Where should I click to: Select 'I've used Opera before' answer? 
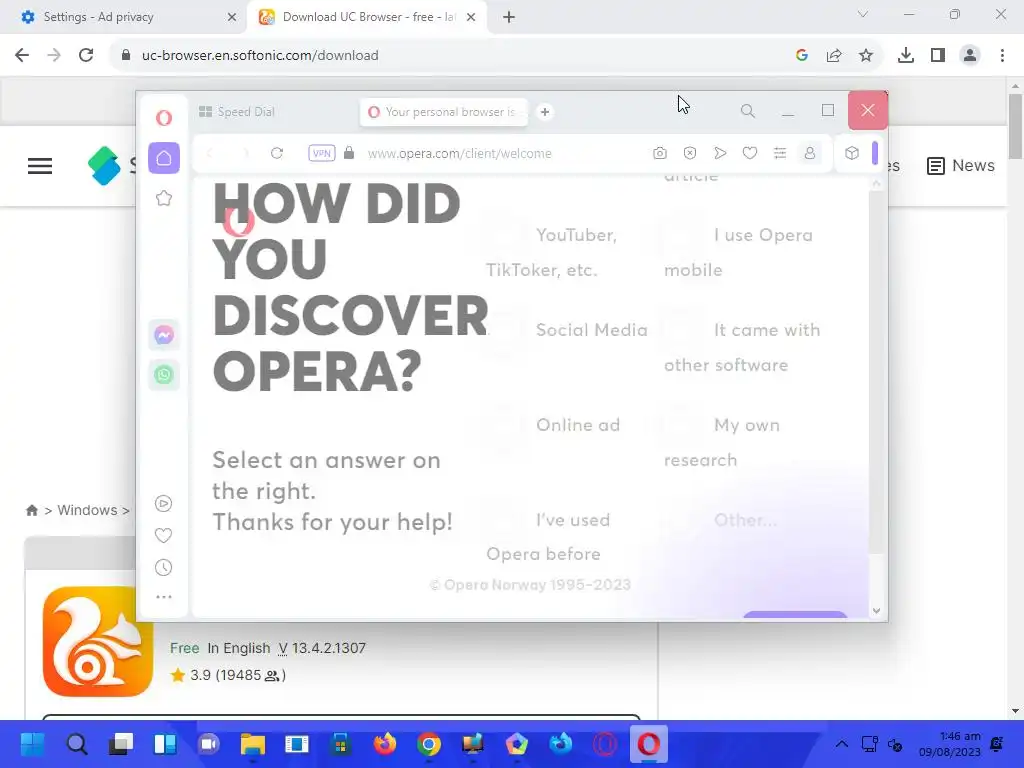click(548, 537)
